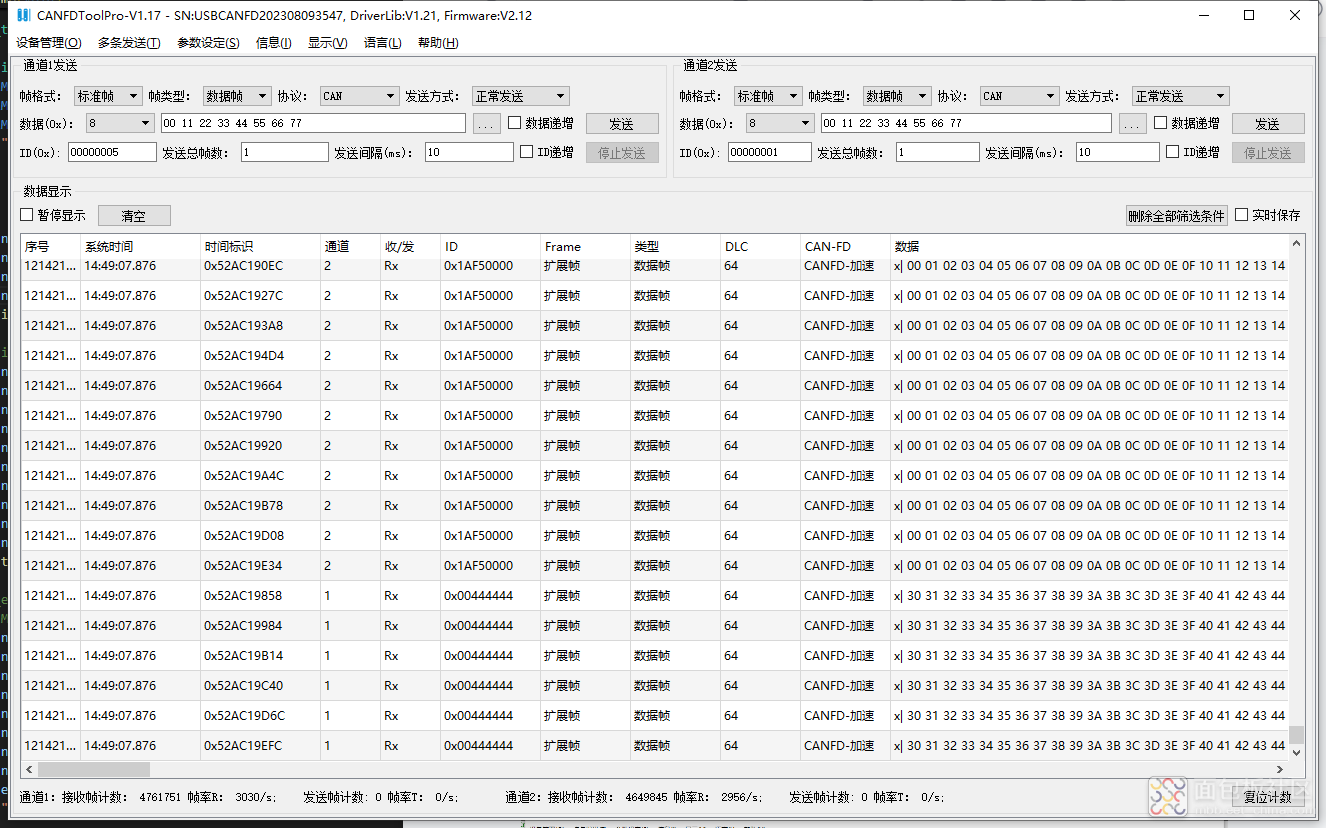Click the 复位计数 button
This screenshot has height=828, width=1326.
tap(1268, 797)
